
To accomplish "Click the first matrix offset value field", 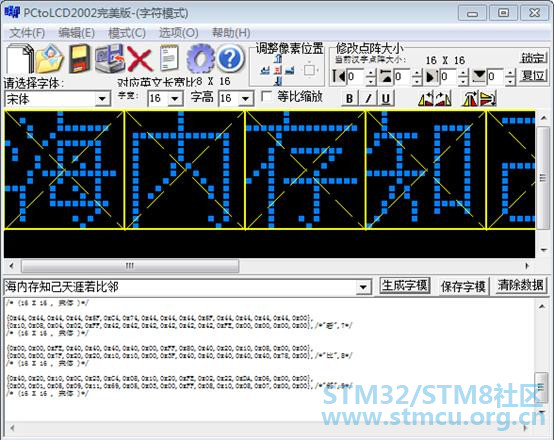I will (356, 77).
